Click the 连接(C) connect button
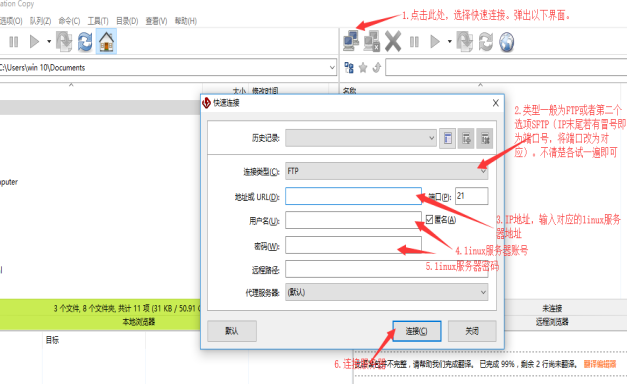 pos(417,331)
